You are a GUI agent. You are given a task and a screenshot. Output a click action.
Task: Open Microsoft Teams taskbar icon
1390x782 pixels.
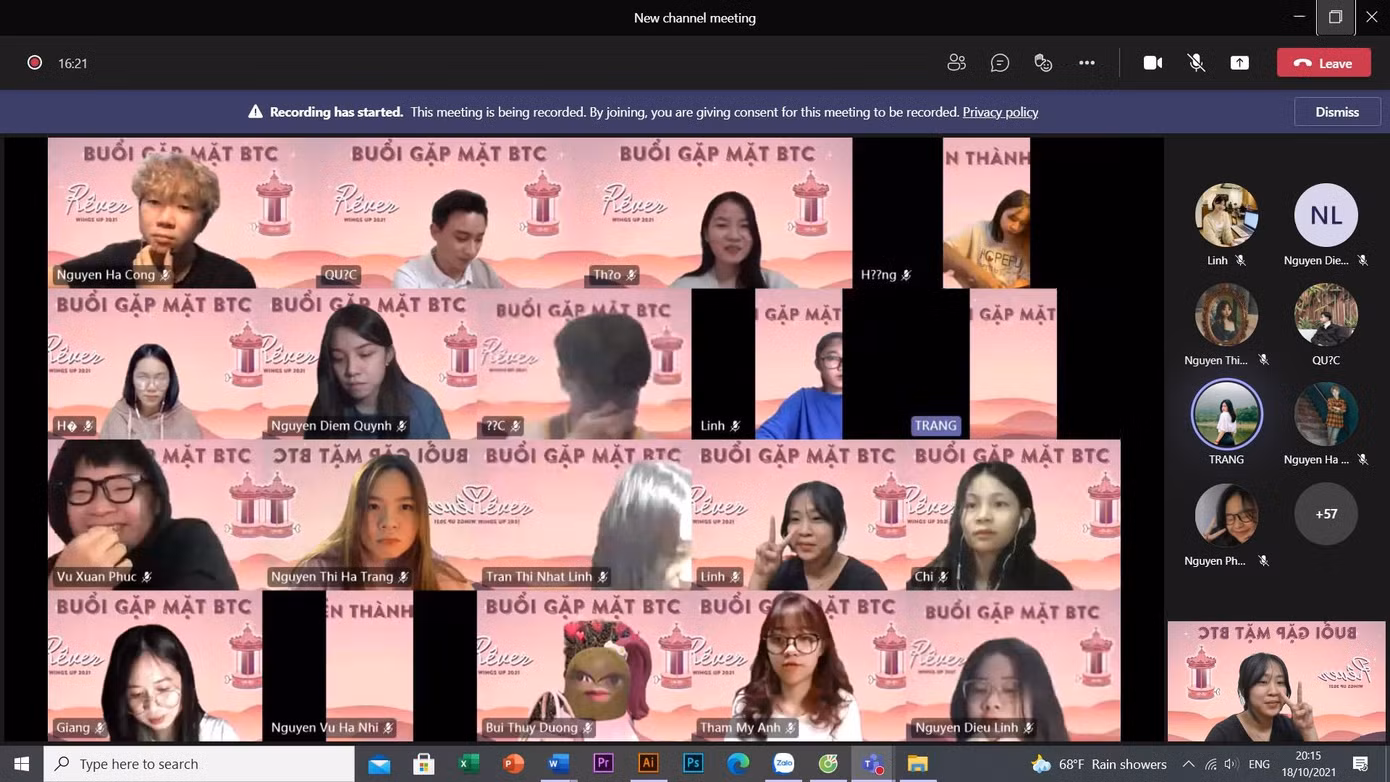(873, 764)
